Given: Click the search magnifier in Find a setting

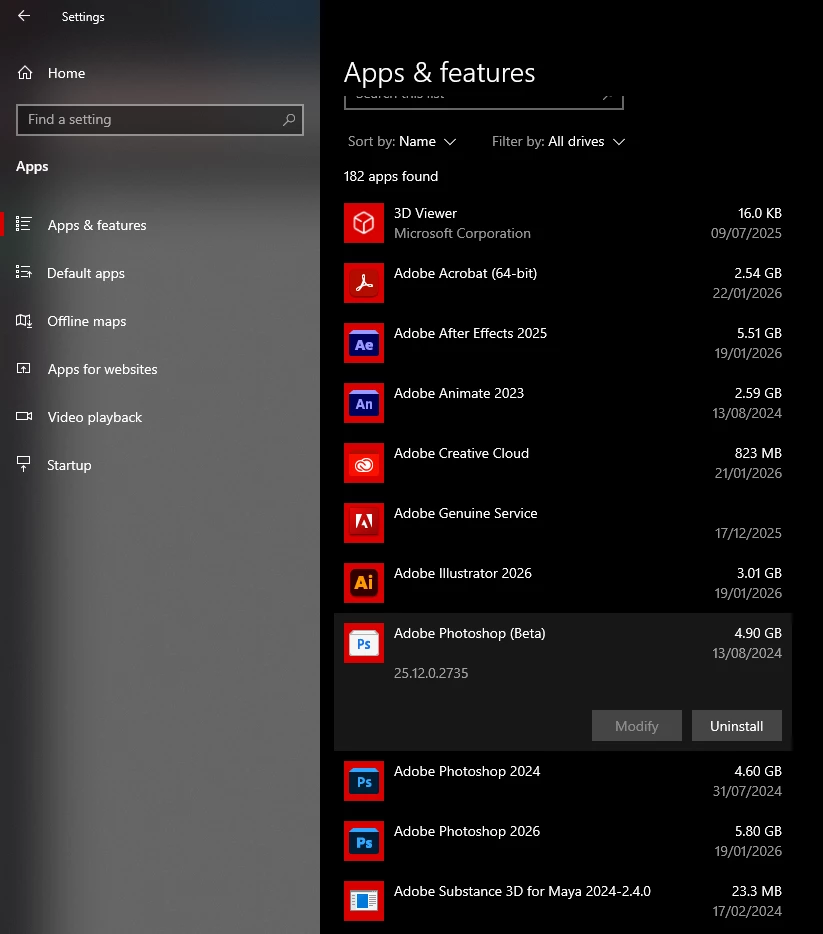Looking at the screenshot, I should coord(289,120).
